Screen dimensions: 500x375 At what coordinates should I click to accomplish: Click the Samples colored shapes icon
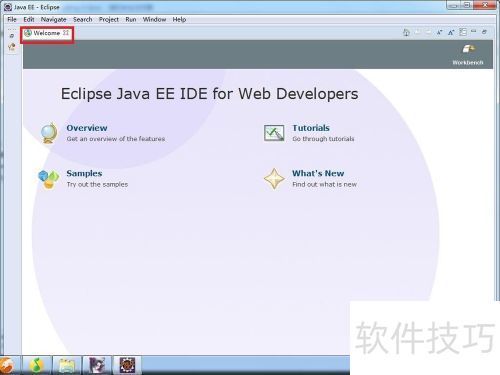coord(49,179)
